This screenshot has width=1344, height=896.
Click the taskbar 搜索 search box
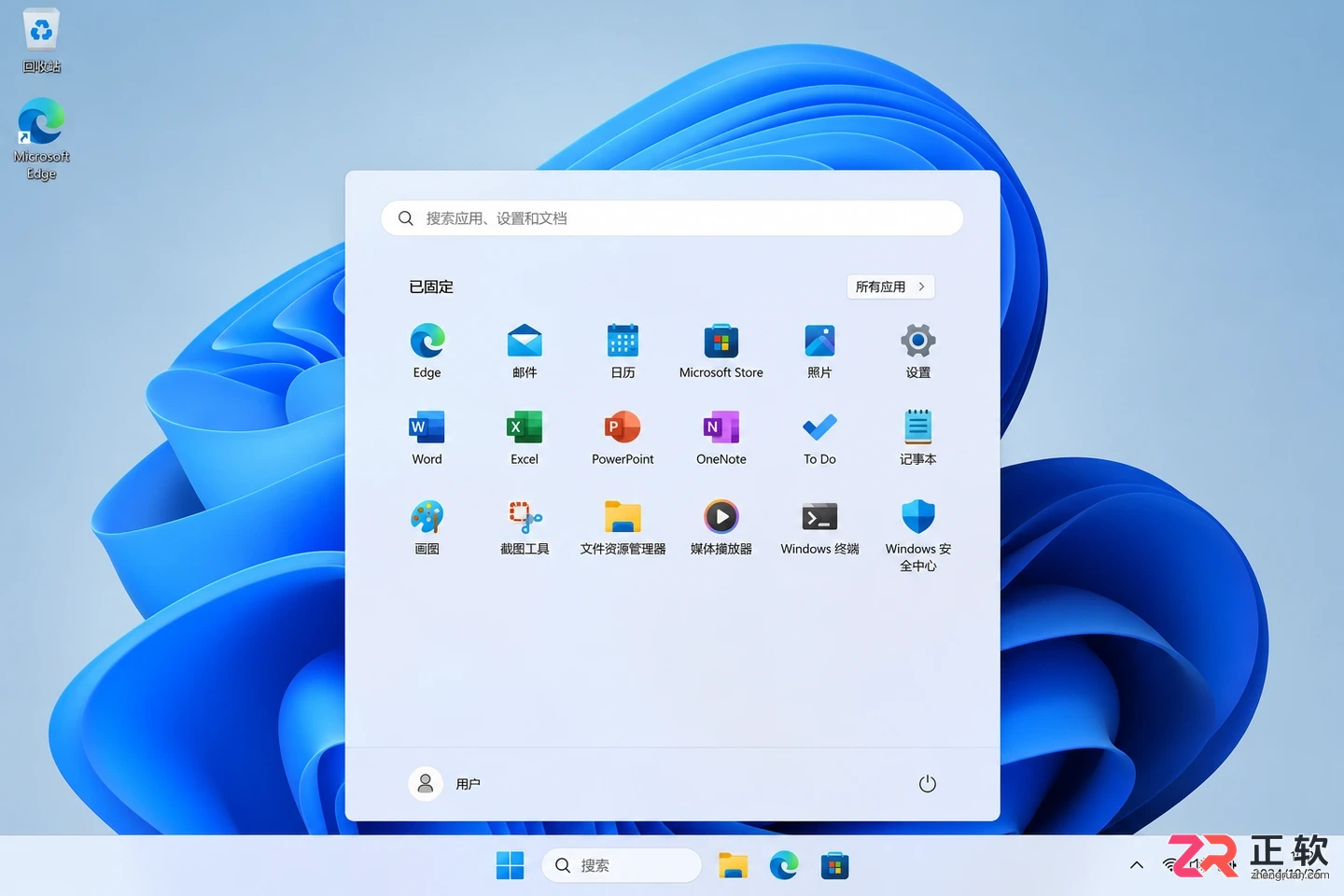coord(622,865)
